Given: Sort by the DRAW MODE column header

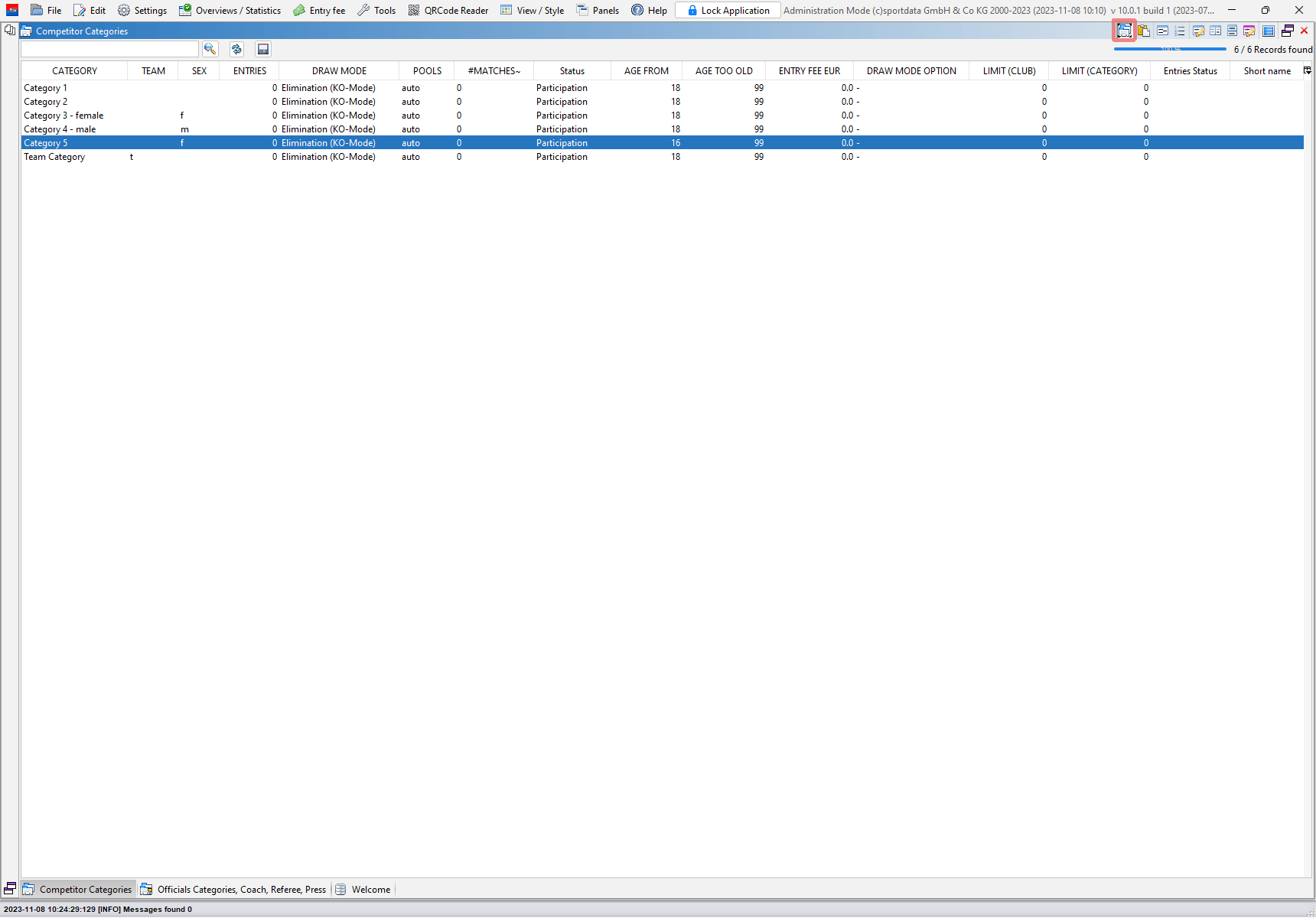Looking at the screenshot, I should point(339,70).
